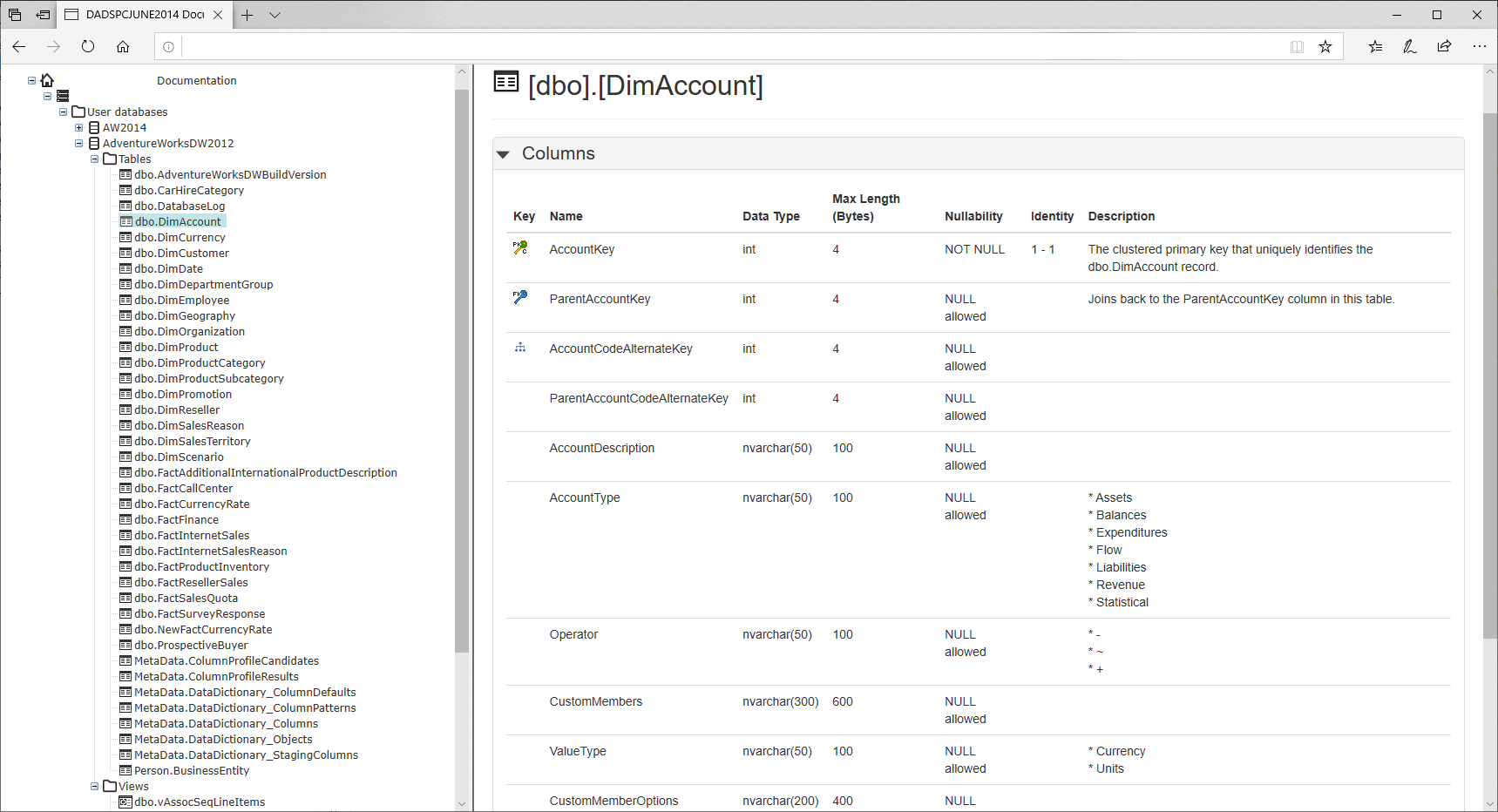Open MetaData.DataDictionary_Columns table entry
The width and height of the screenshot is (1498, 812).
click(226, 724)
